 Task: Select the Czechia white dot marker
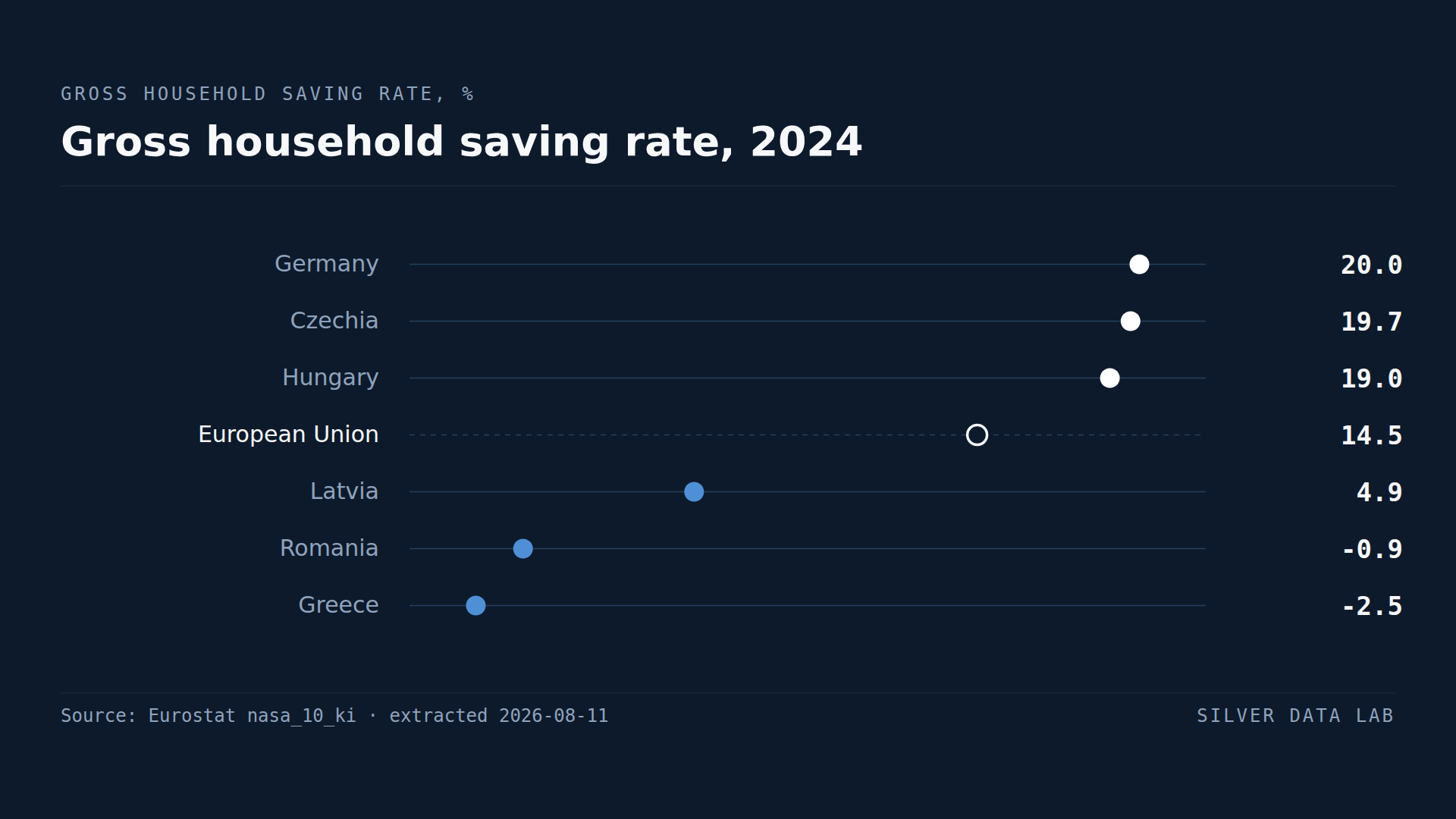coord(1130,321)
